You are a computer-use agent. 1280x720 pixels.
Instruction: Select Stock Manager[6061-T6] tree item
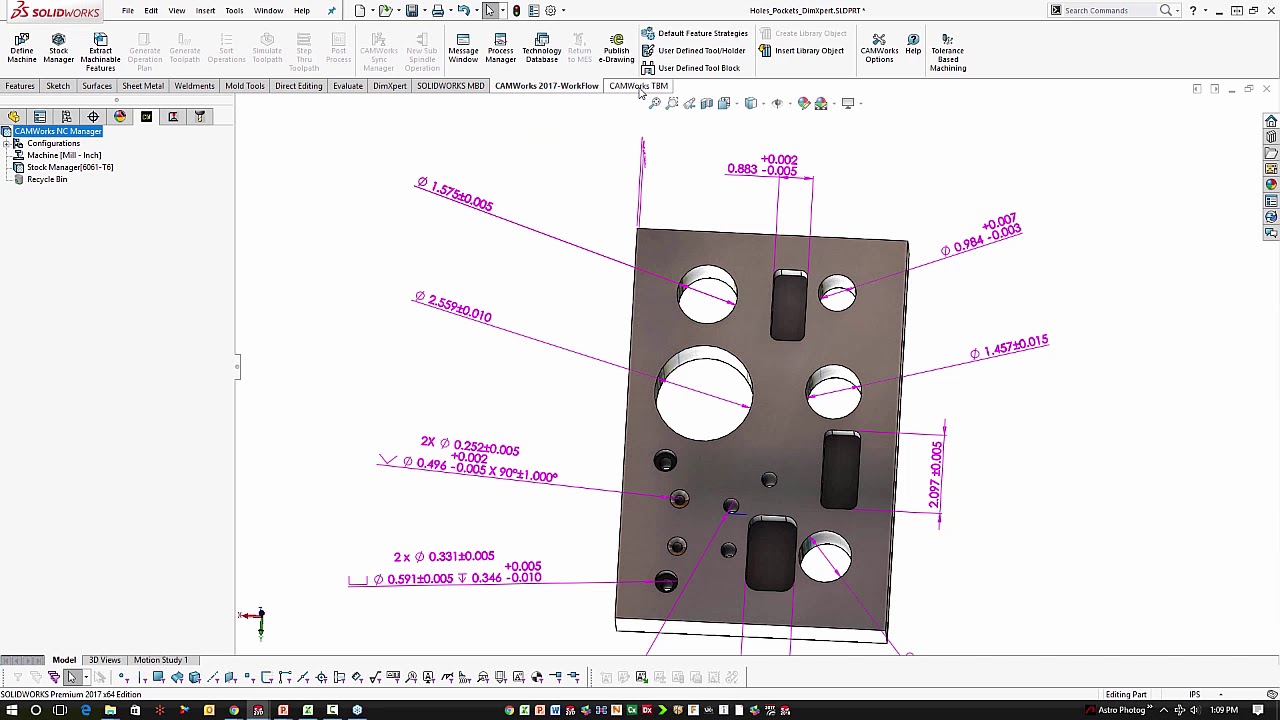tap(69, 167)
